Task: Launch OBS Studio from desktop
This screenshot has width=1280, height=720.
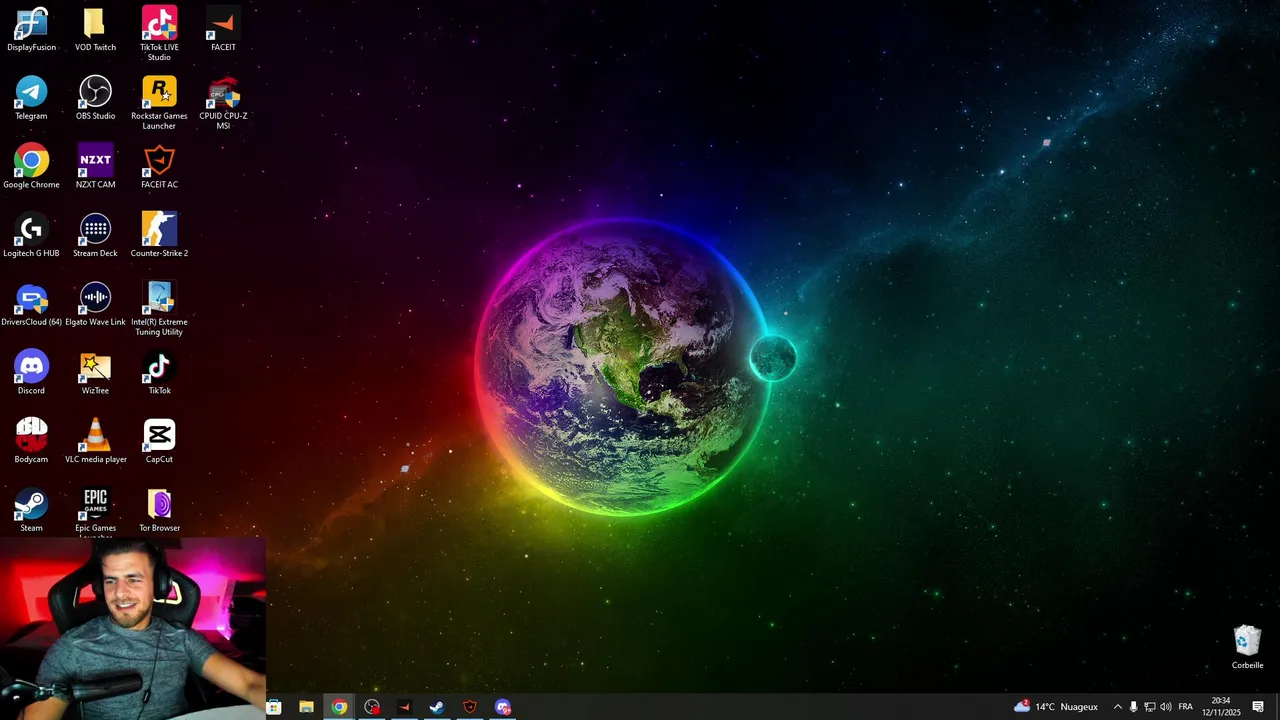Action: tap(95, 98)
